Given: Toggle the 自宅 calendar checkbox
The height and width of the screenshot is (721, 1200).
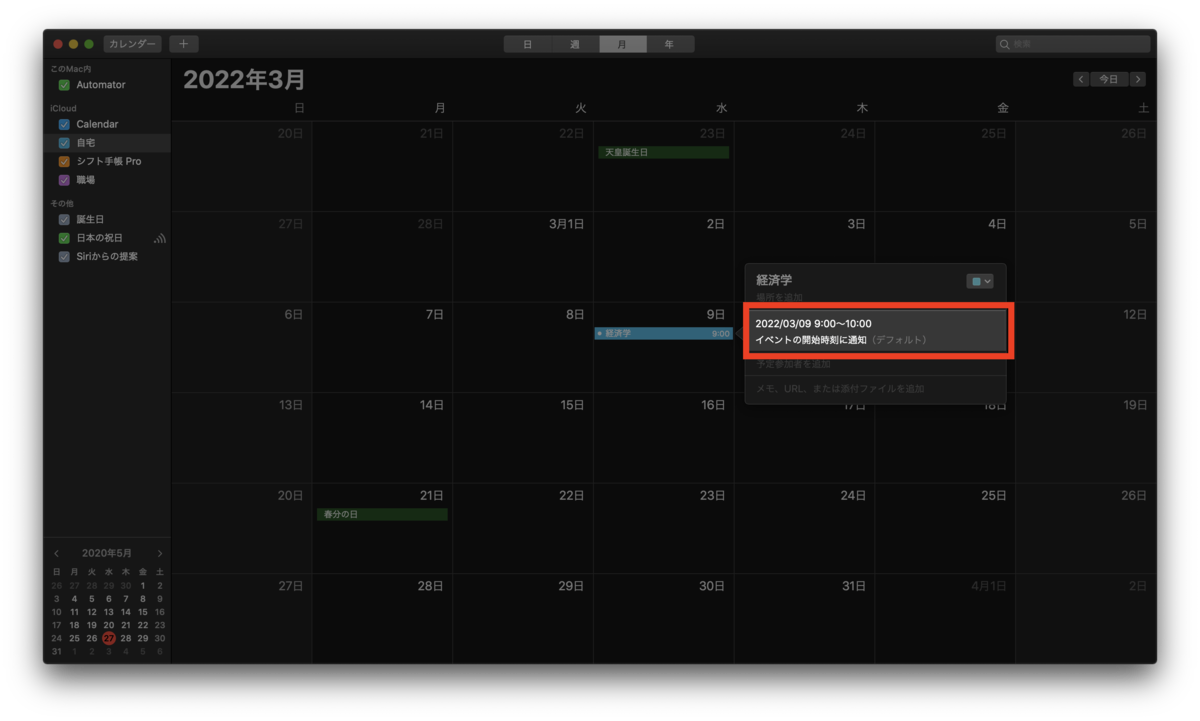Looking at the screenshot, I should (64, 143).
